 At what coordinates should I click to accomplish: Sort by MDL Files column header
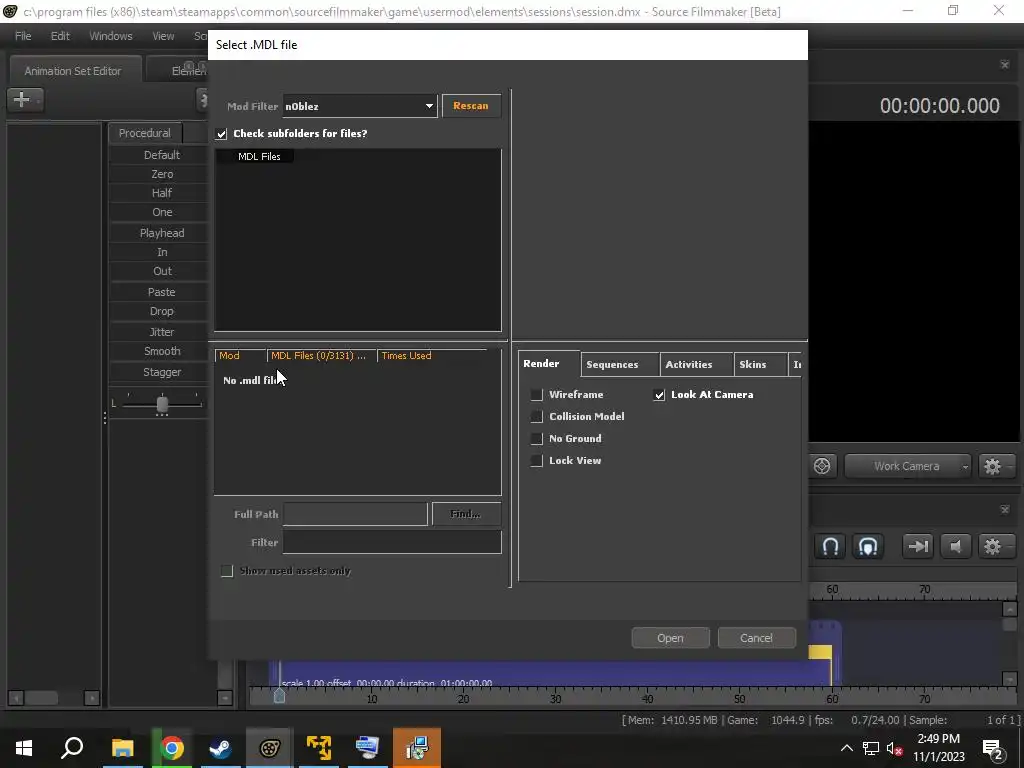(321, 355)
